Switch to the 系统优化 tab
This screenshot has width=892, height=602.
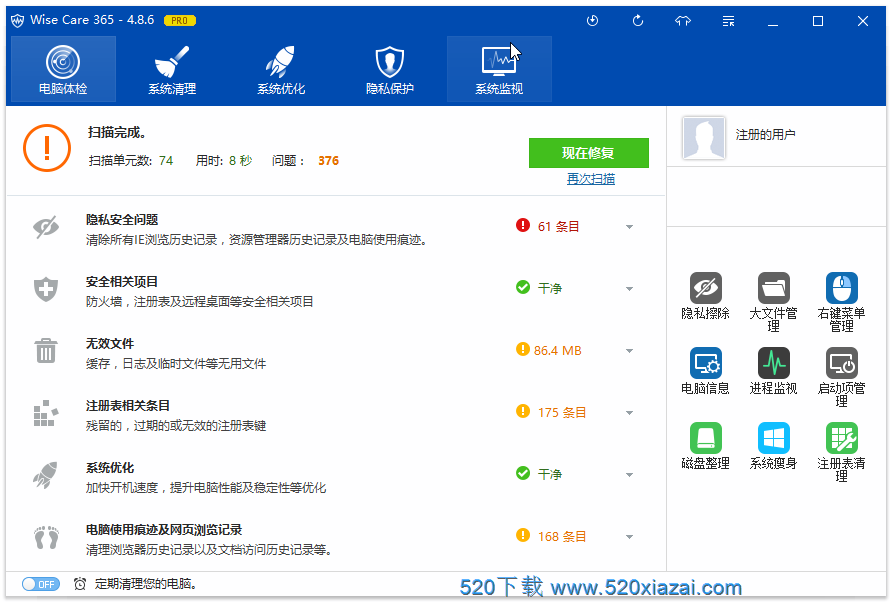pyautogui.click(x=281, y=69)
